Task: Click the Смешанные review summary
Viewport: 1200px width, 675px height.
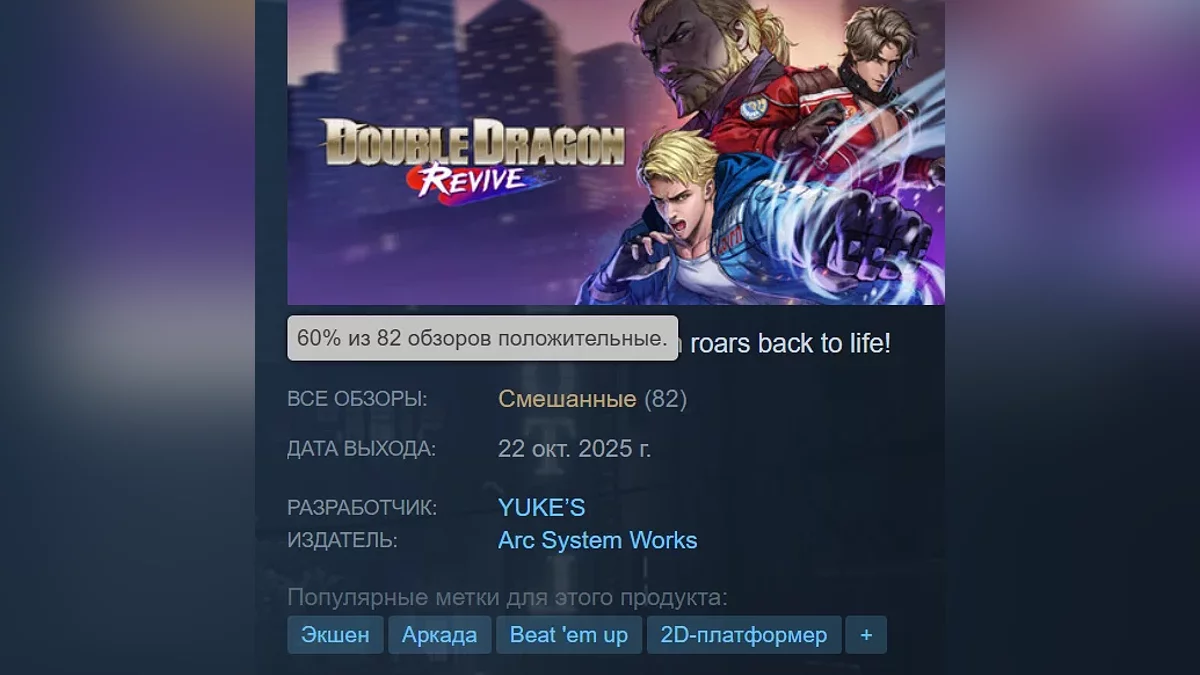Action: point(567,399)
